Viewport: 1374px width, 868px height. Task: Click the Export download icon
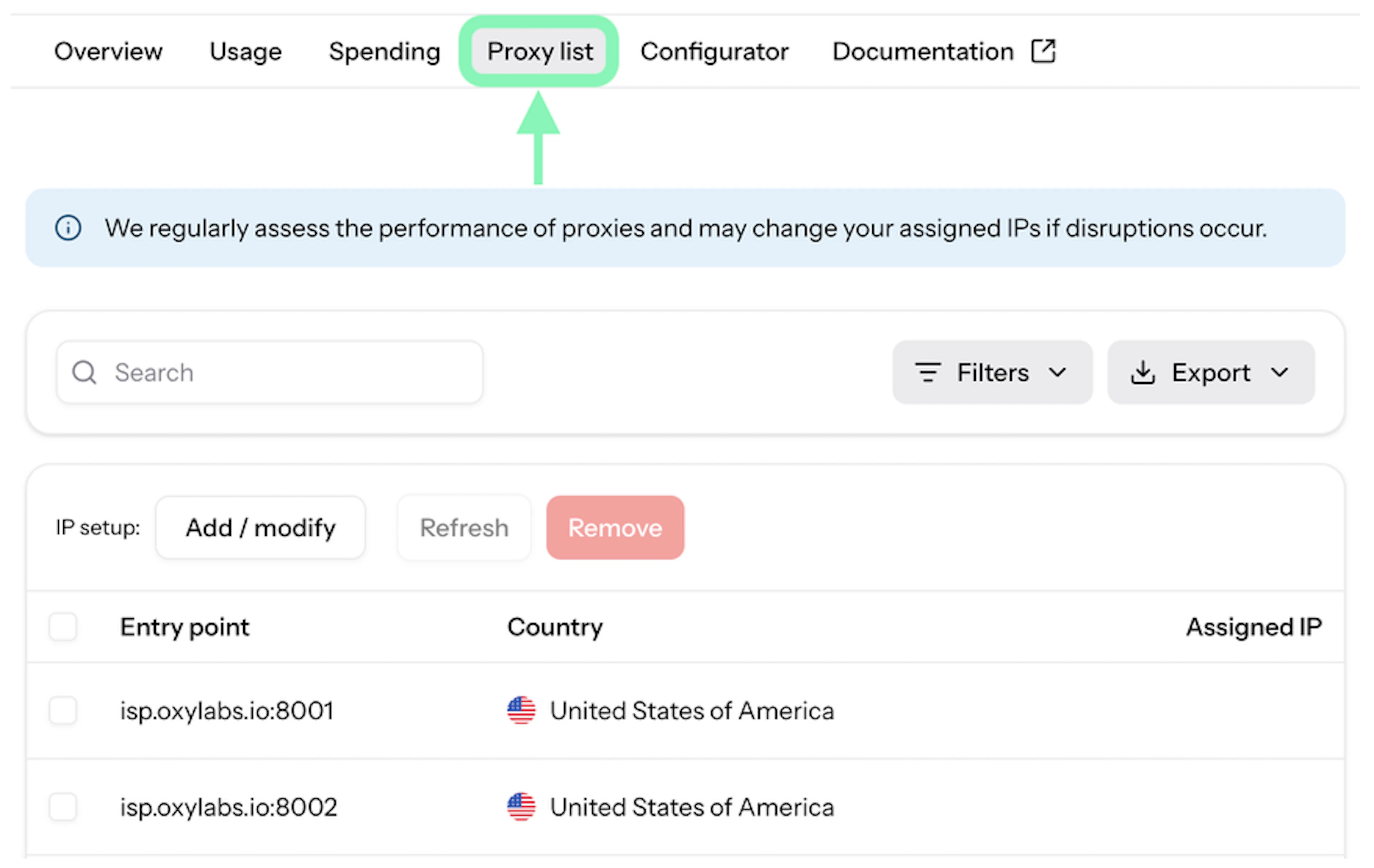click(1143, 372)
